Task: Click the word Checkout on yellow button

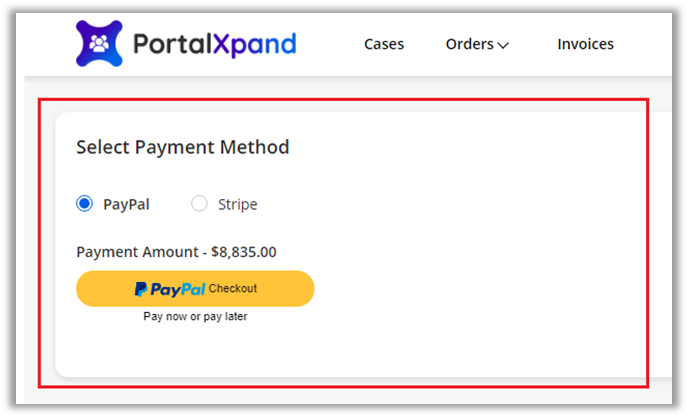Action: click(233, 288)
